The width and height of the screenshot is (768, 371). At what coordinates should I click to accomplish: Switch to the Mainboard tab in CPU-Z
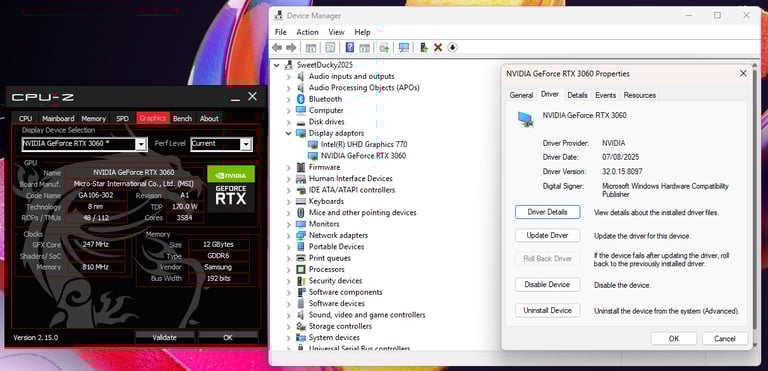click(x=58, y=119)
